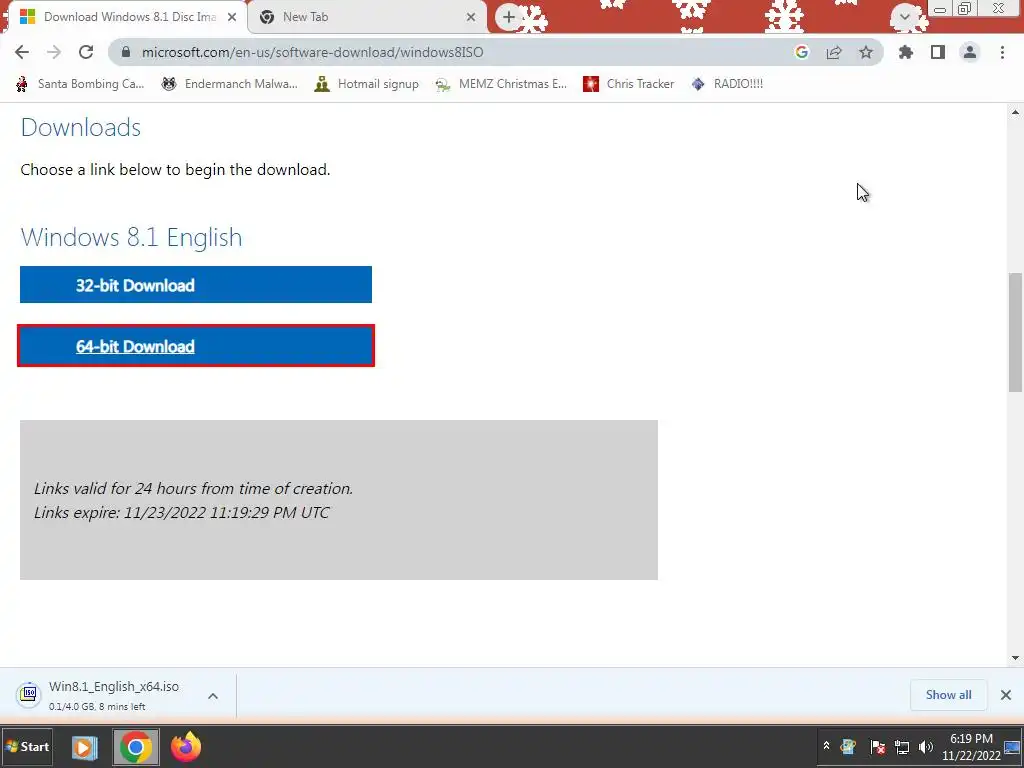1024x768 pixels.
Task: Open the RADIO!!!! bookmark
Action: (727, 84)
